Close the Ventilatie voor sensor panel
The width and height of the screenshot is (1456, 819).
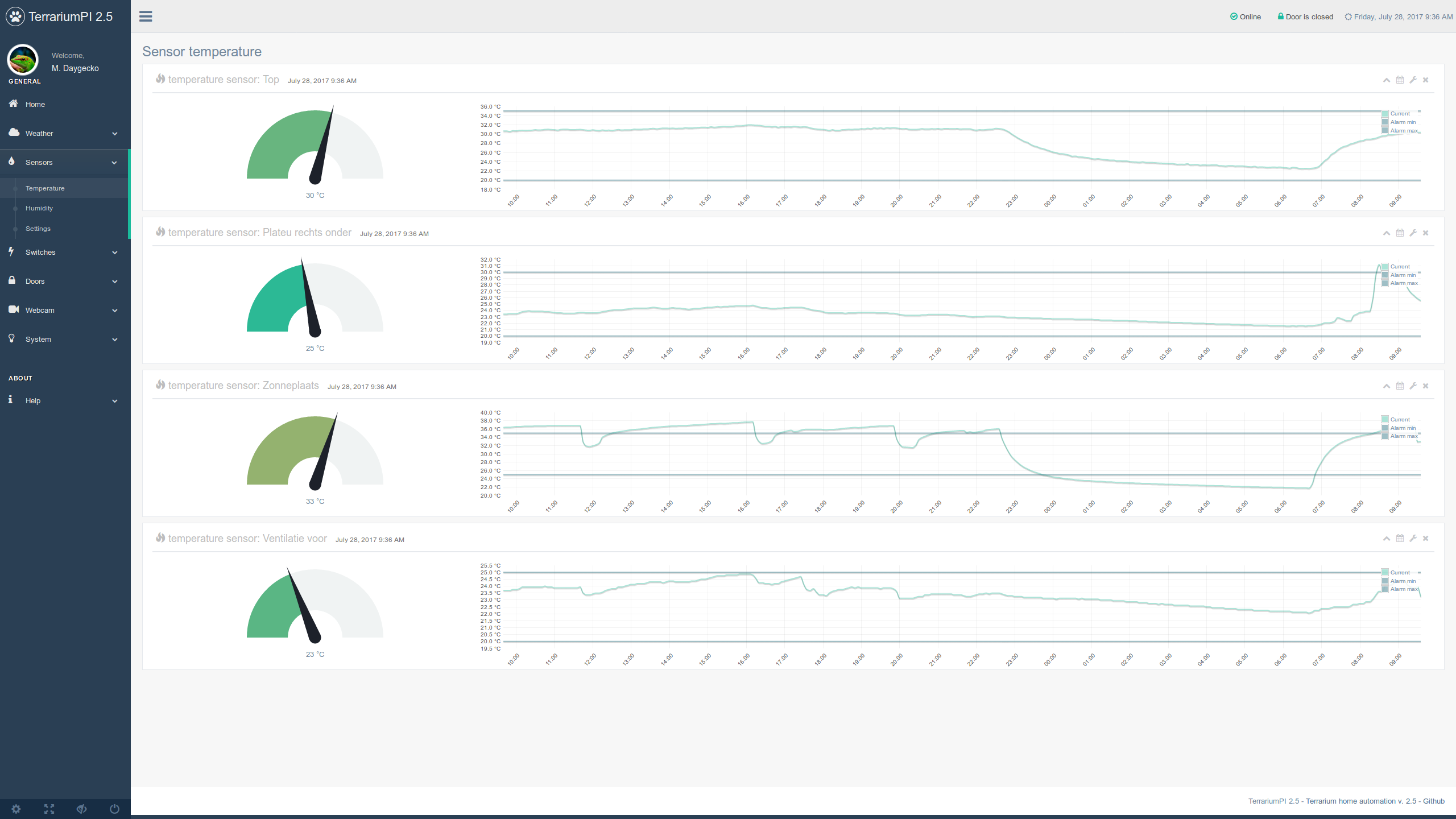[1425, 539]
